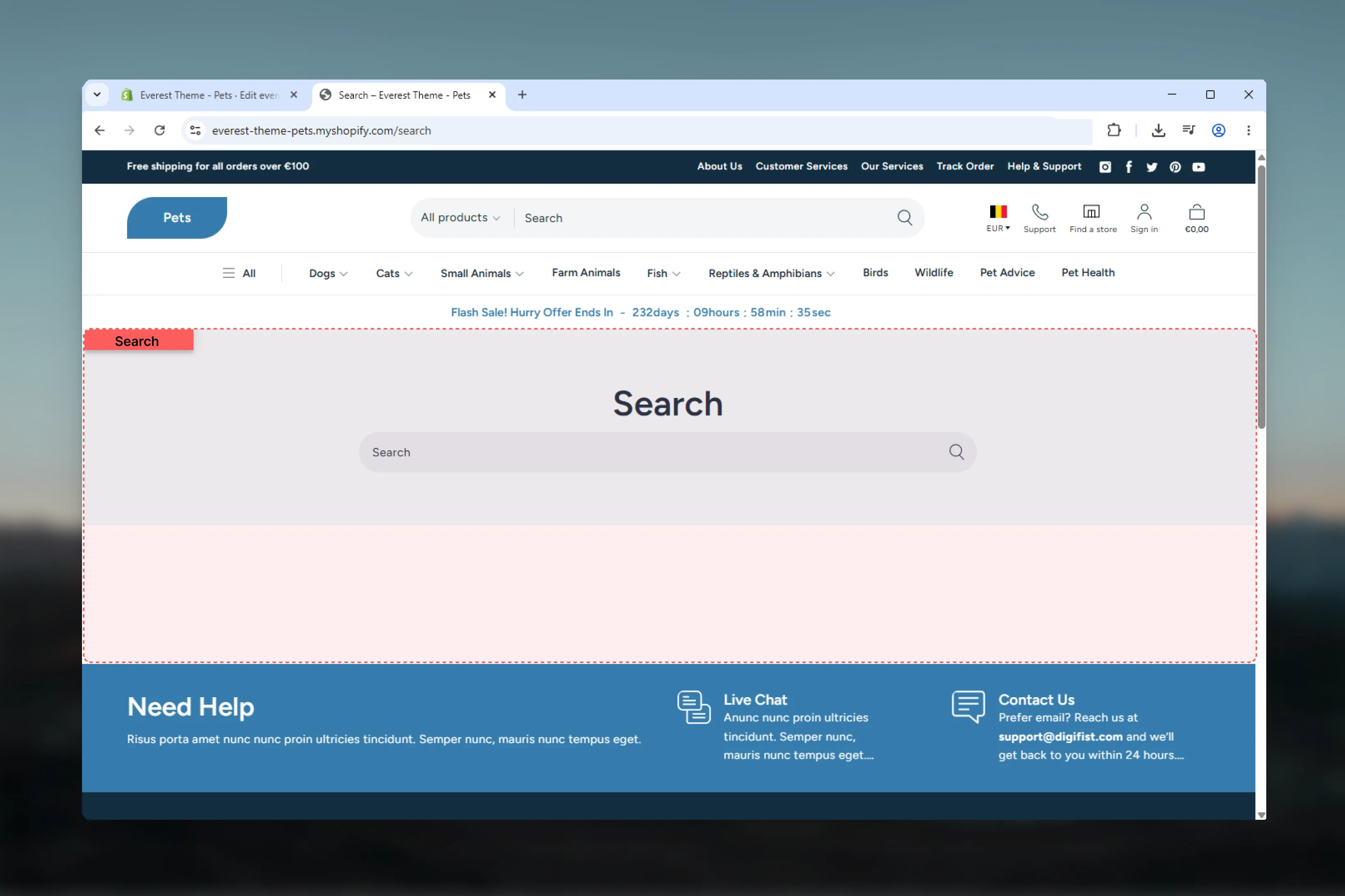Viewport: 1345px width, 896px height.
Task: Open the Instagram social icon
Action: pos(1105,167)
